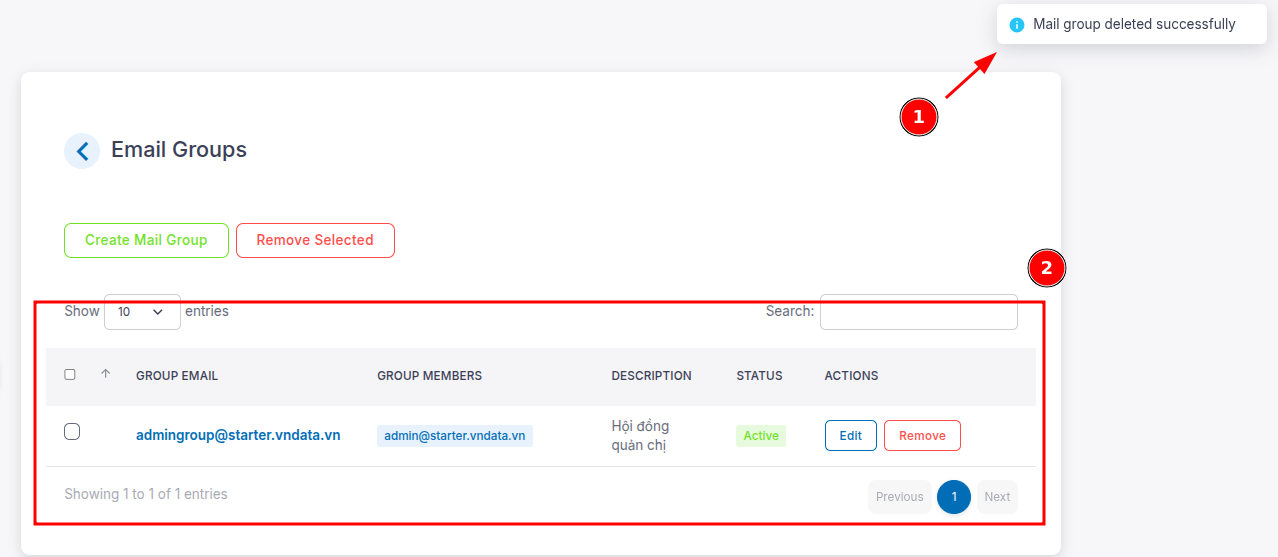The width and height of the screenshot is (1278, 557).
Task: Click the admin@starter.vndata.vn member tag
Action: pos(455,436)
